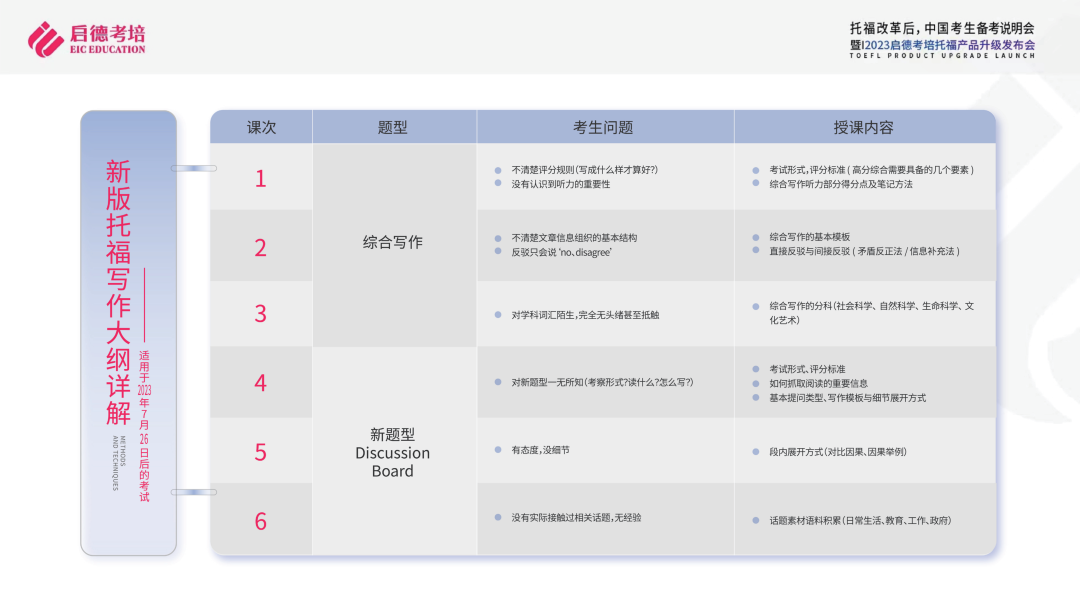Click the bullet before 考试形式、评分标准
This screenshot has width=1080, height=608.
pyautogui.click(x=755, y=368)
